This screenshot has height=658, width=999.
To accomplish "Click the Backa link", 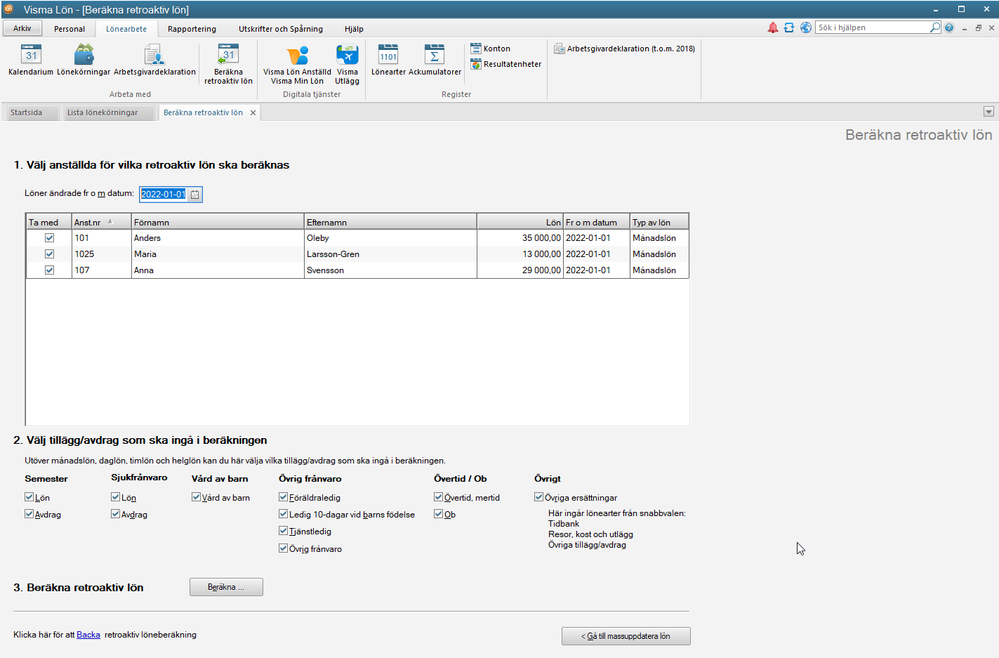I will pos(88,634).
